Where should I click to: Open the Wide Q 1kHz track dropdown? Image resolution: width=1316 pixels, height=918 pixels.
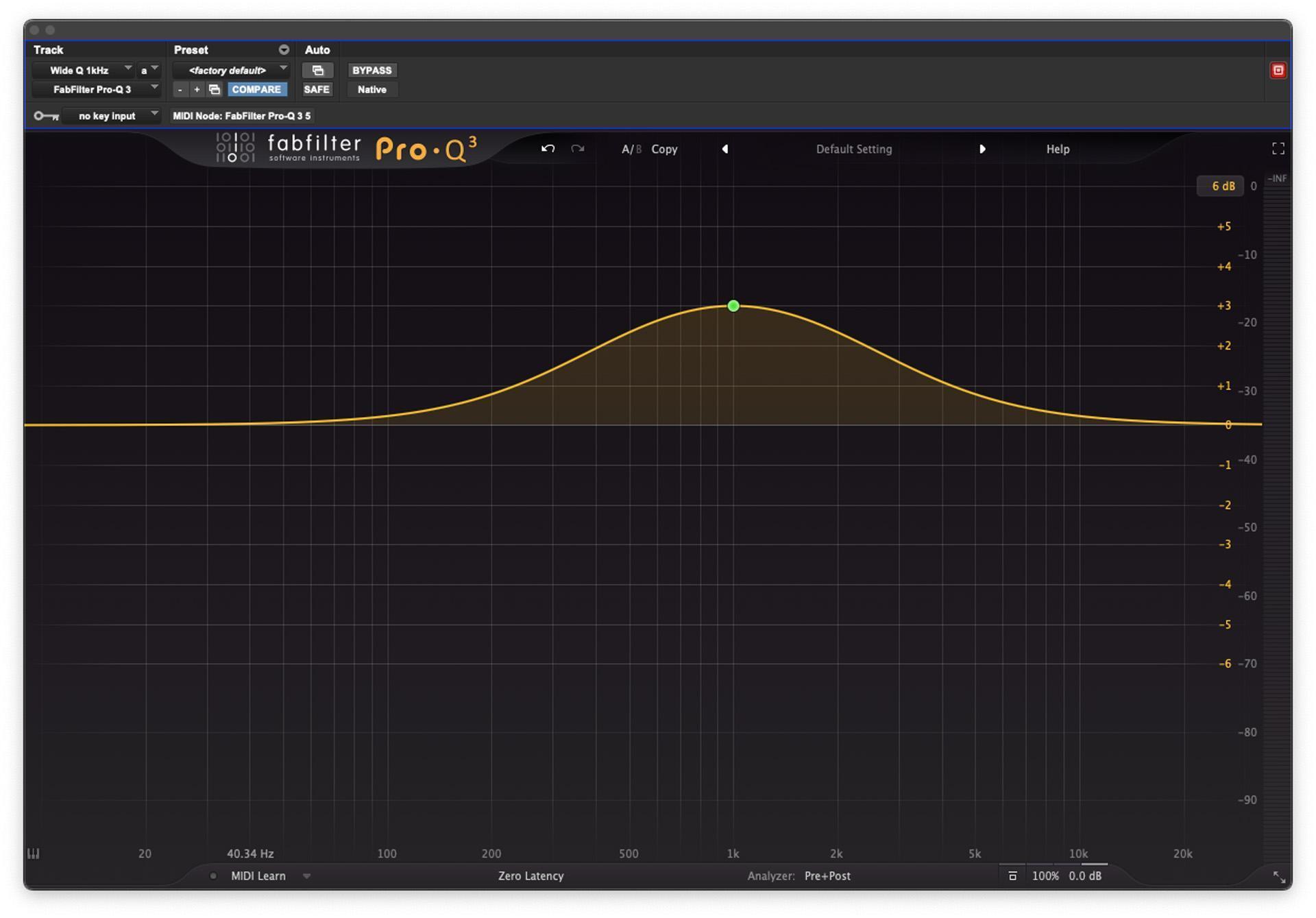89,69
